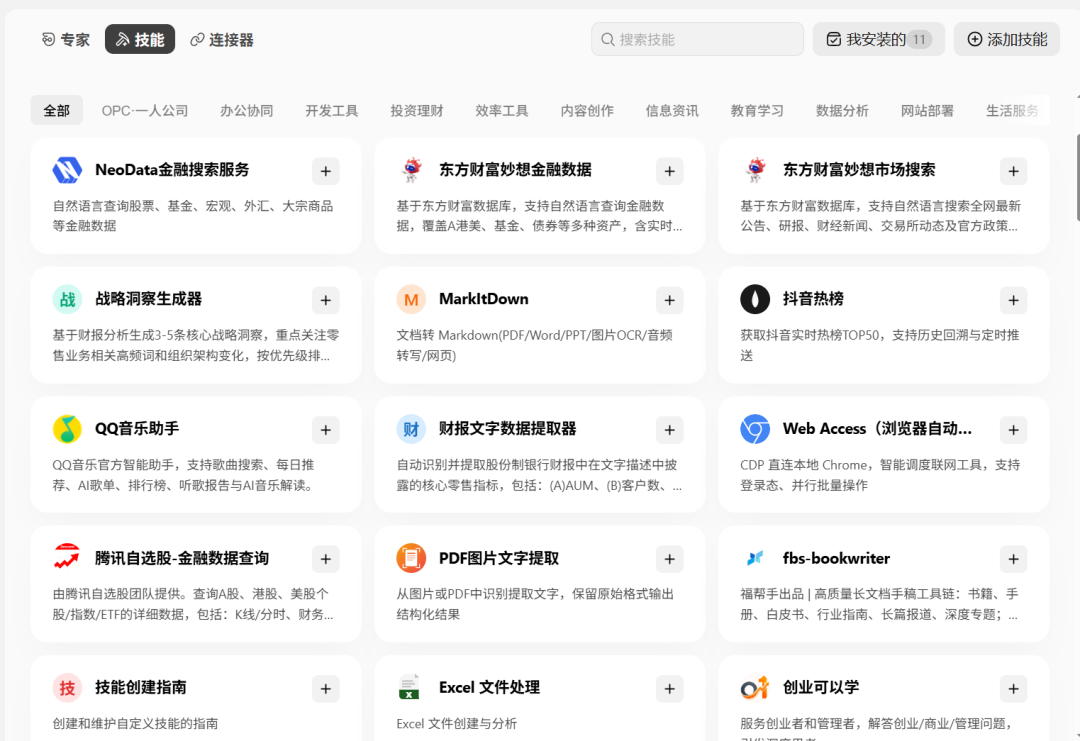
Task: Focus the 搜索技能 search field
Action: pos(697,39)
